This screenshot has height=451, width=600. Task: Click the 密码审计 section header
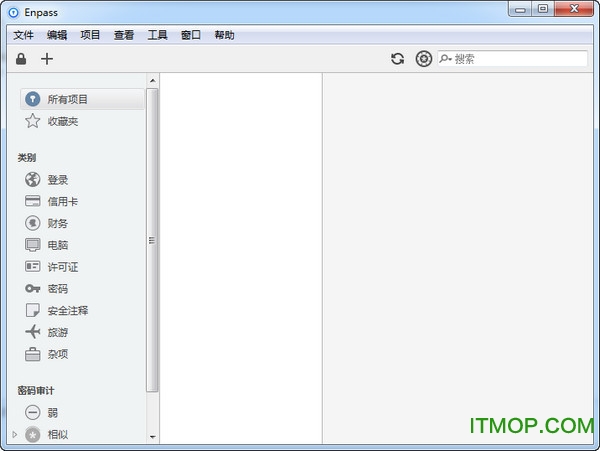coord(36,391)
